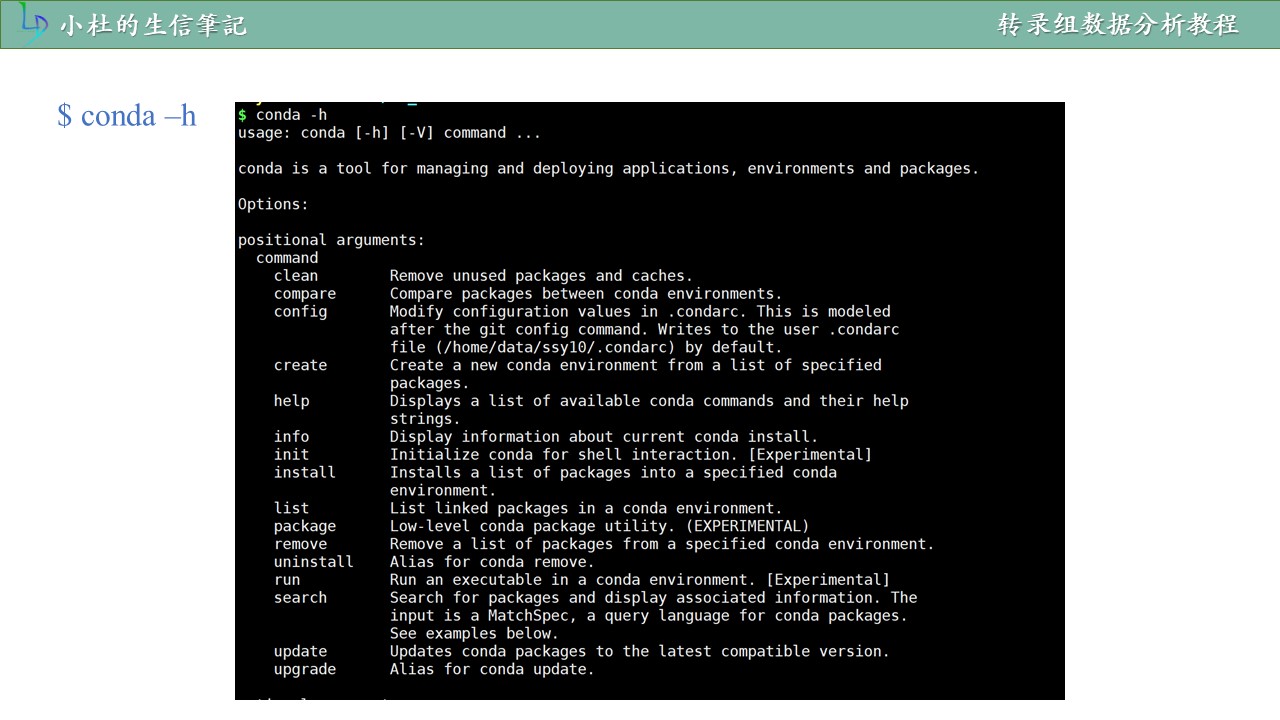Click the 'compare' command name
The height and width of the screenshot is (720, 1280).
pyautogui.click(x=305, y=294)
